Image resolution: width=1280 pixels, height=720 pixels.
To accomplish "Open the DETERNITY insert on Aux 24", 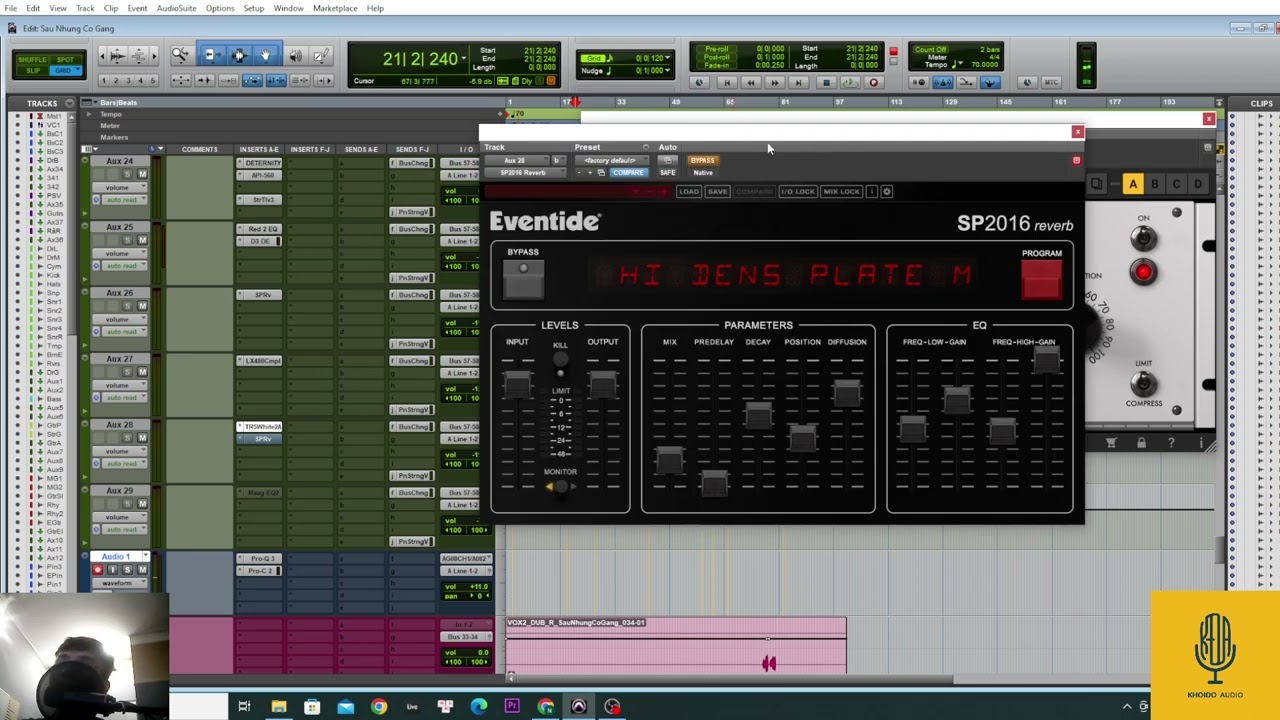I will click(x=264, y=162).
